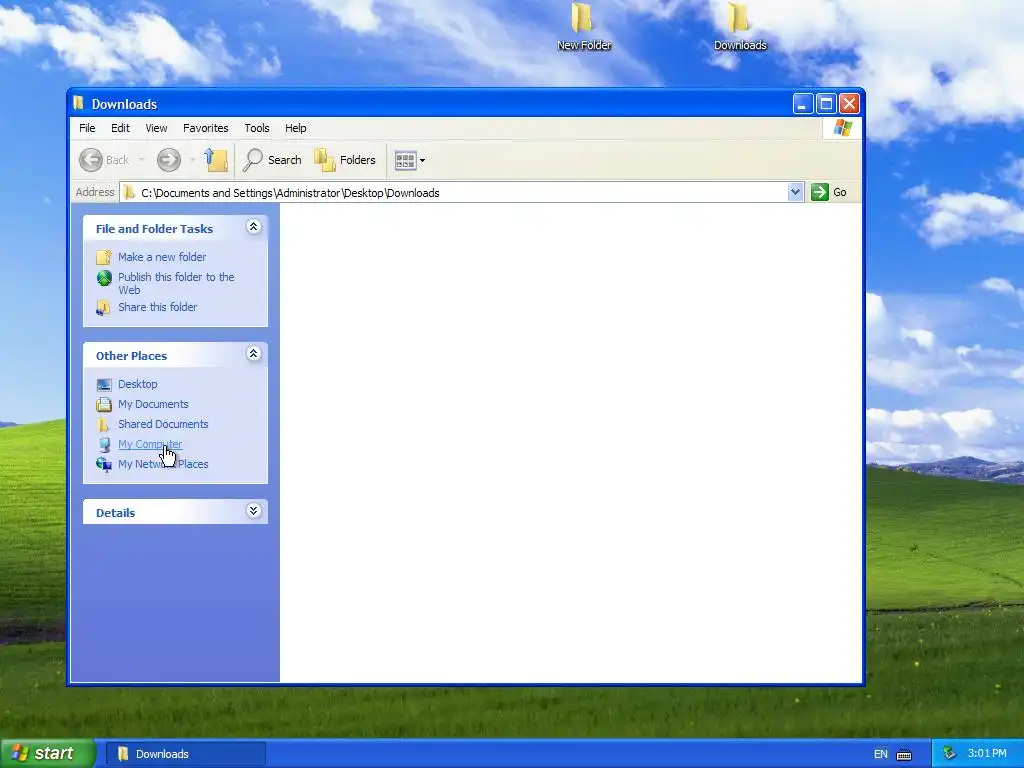
Task: Collapse the Other Places panel
Action: click(253, 354)
